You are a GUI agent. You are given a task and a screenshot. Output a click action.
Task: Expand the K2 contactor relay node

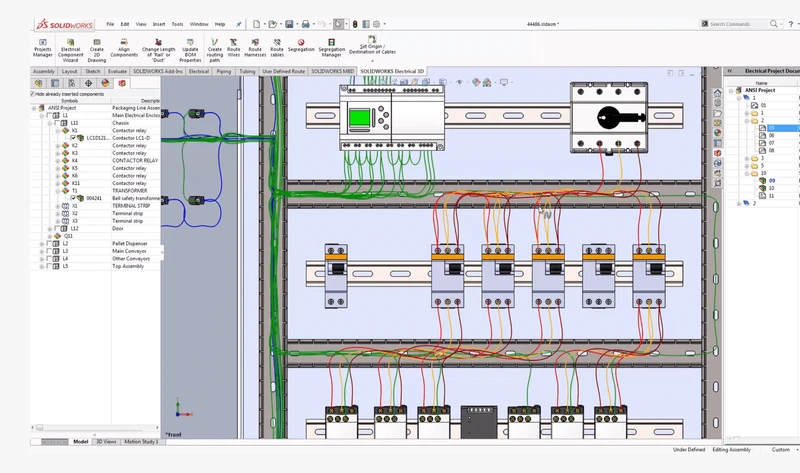coord(57,146)
